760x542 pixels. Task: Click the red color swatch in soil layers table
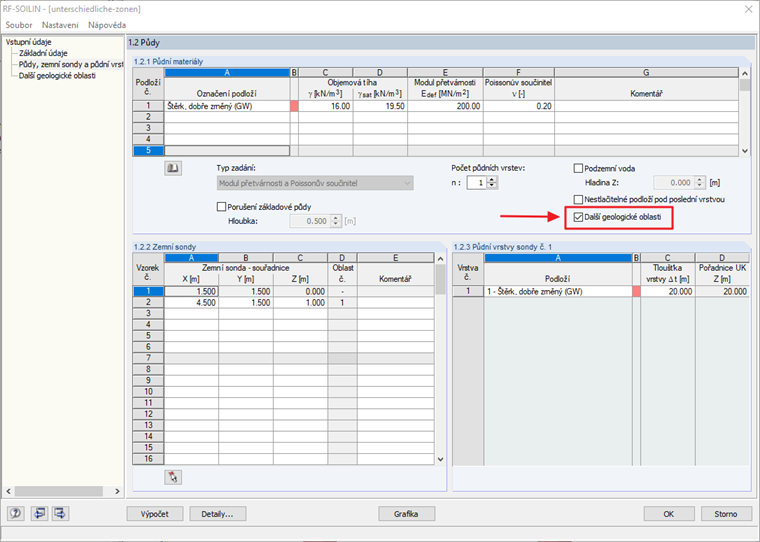(x=636, y=291)
